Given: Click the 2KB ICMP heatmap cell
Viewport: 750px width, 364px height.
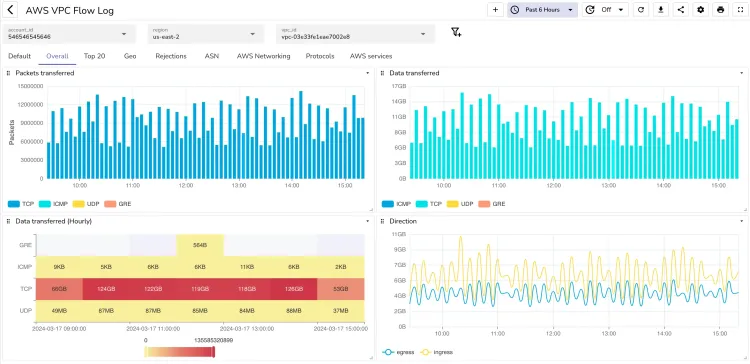Looking at the screenshot, I should tap(341, 267).
